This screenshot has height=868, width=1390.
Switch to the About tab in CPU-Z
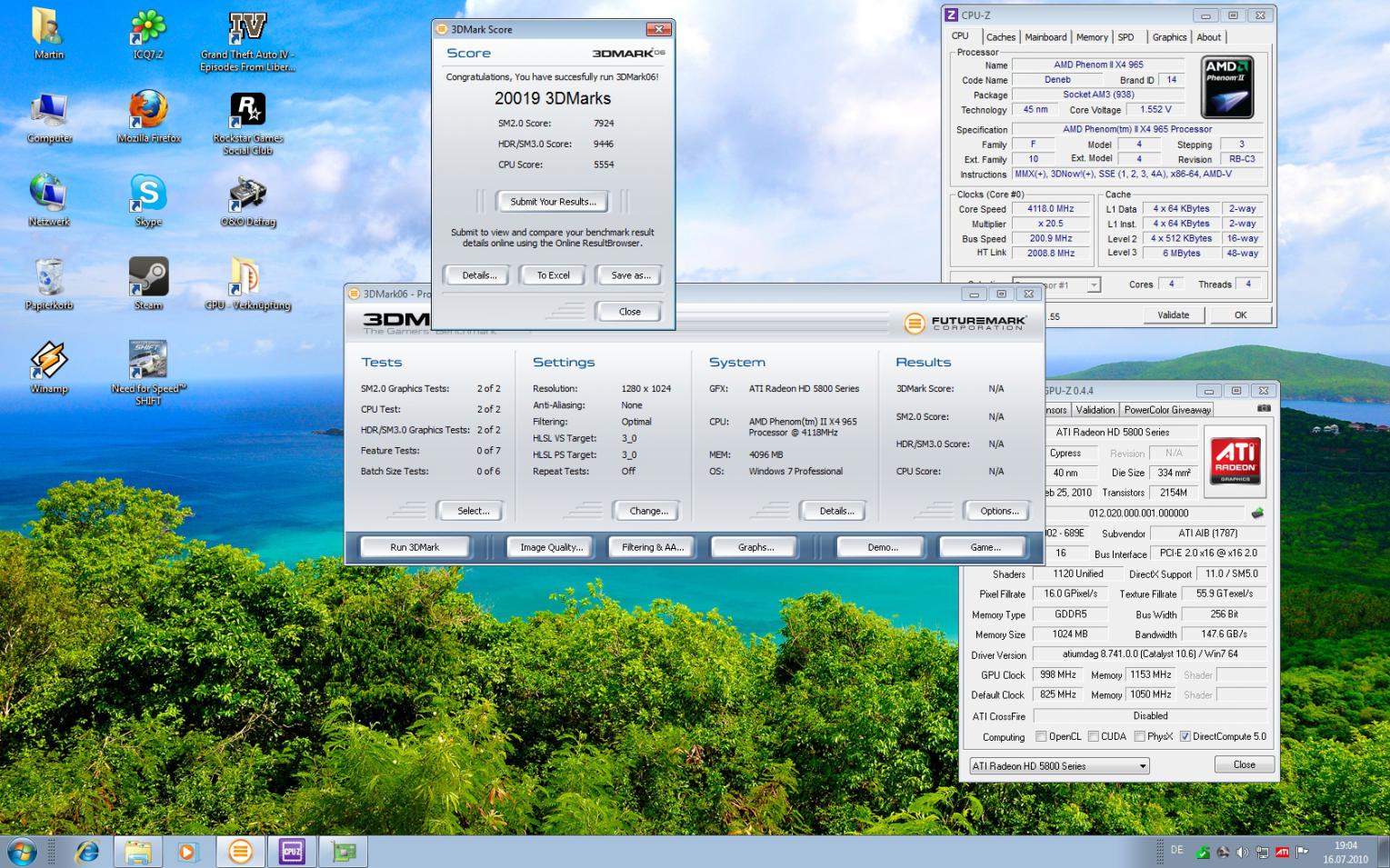coord(1208,37)
